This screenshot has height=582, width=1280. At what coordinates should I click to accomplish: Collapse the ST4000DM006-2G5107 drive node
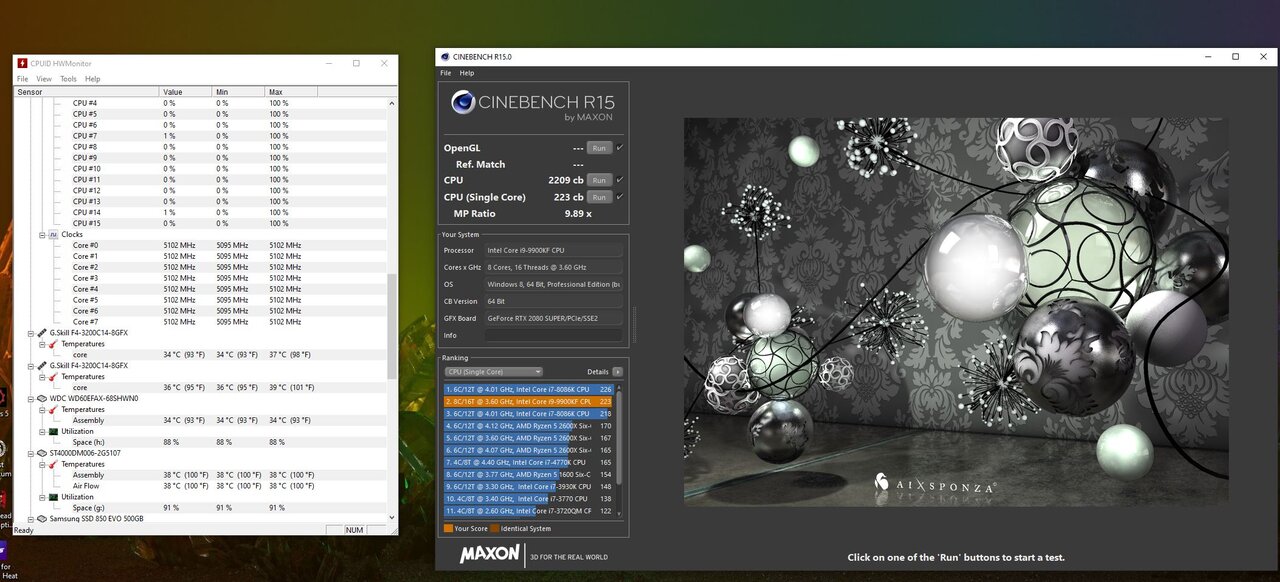[31, 453]
